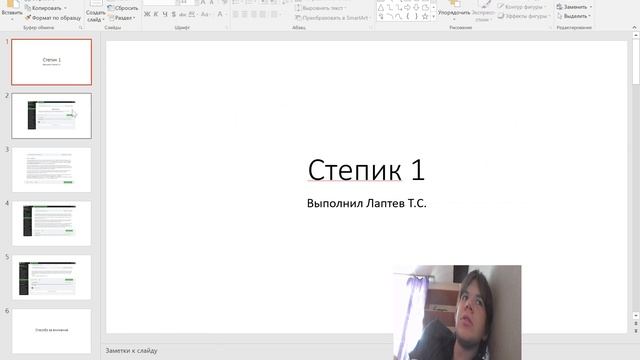Open the Рисование group dialog launcher
This screenshot has width=640, height=360.
(550, 28)
